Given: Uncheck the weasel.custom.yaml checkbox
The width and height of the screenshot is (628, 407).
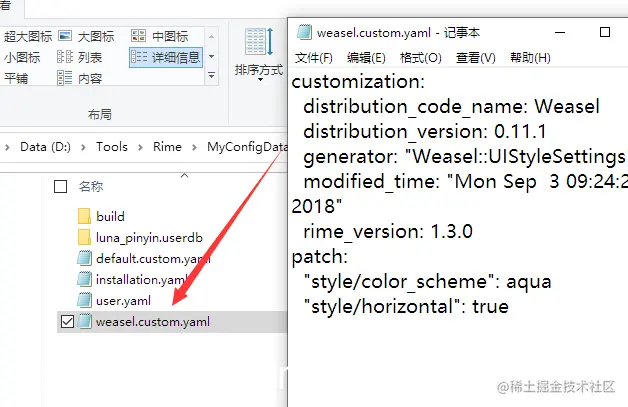Looking at the screenshot, I should pos(67,321).
